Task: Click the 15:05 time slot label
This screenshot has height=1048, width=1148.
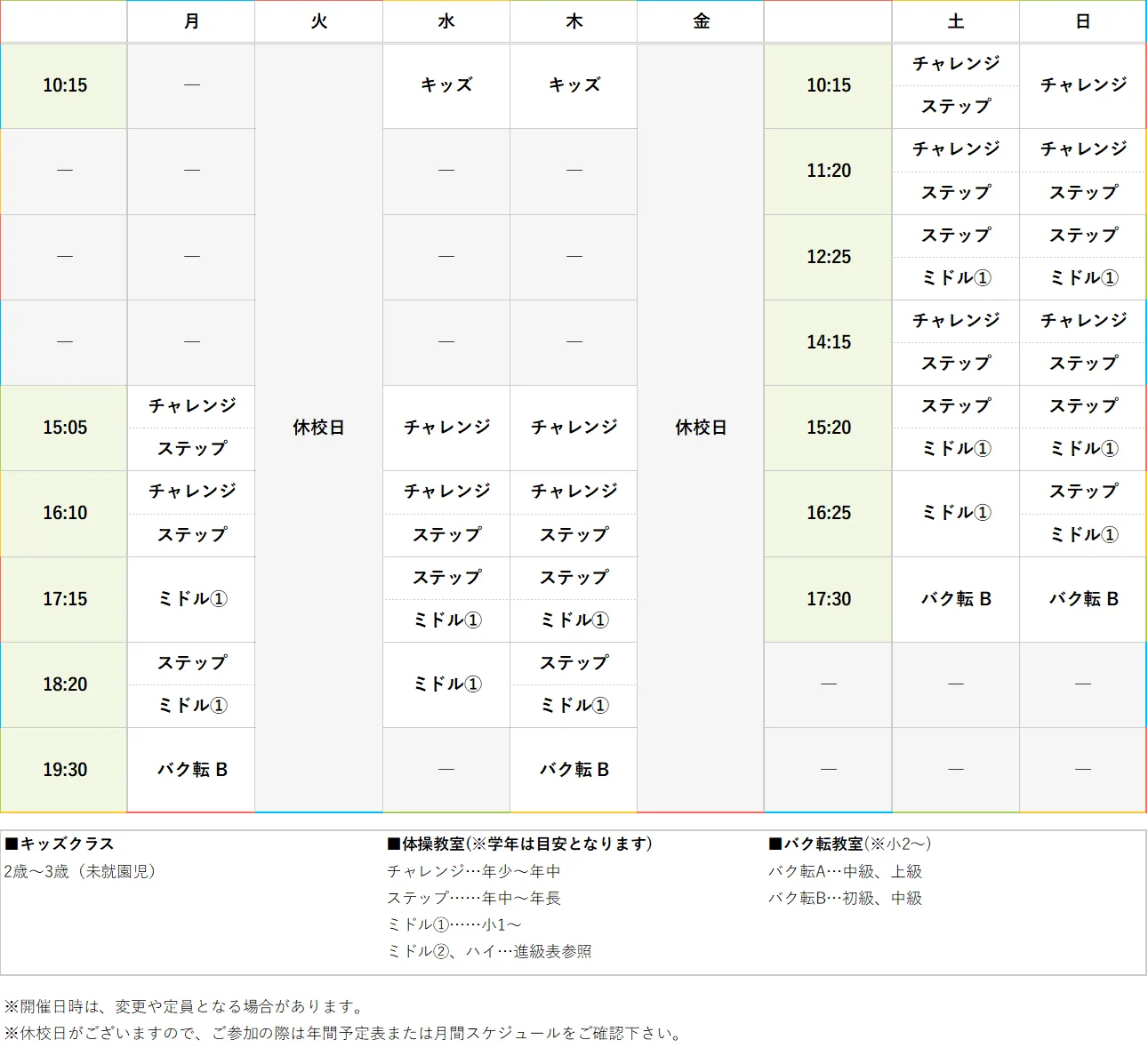Action: coord(63,428)
